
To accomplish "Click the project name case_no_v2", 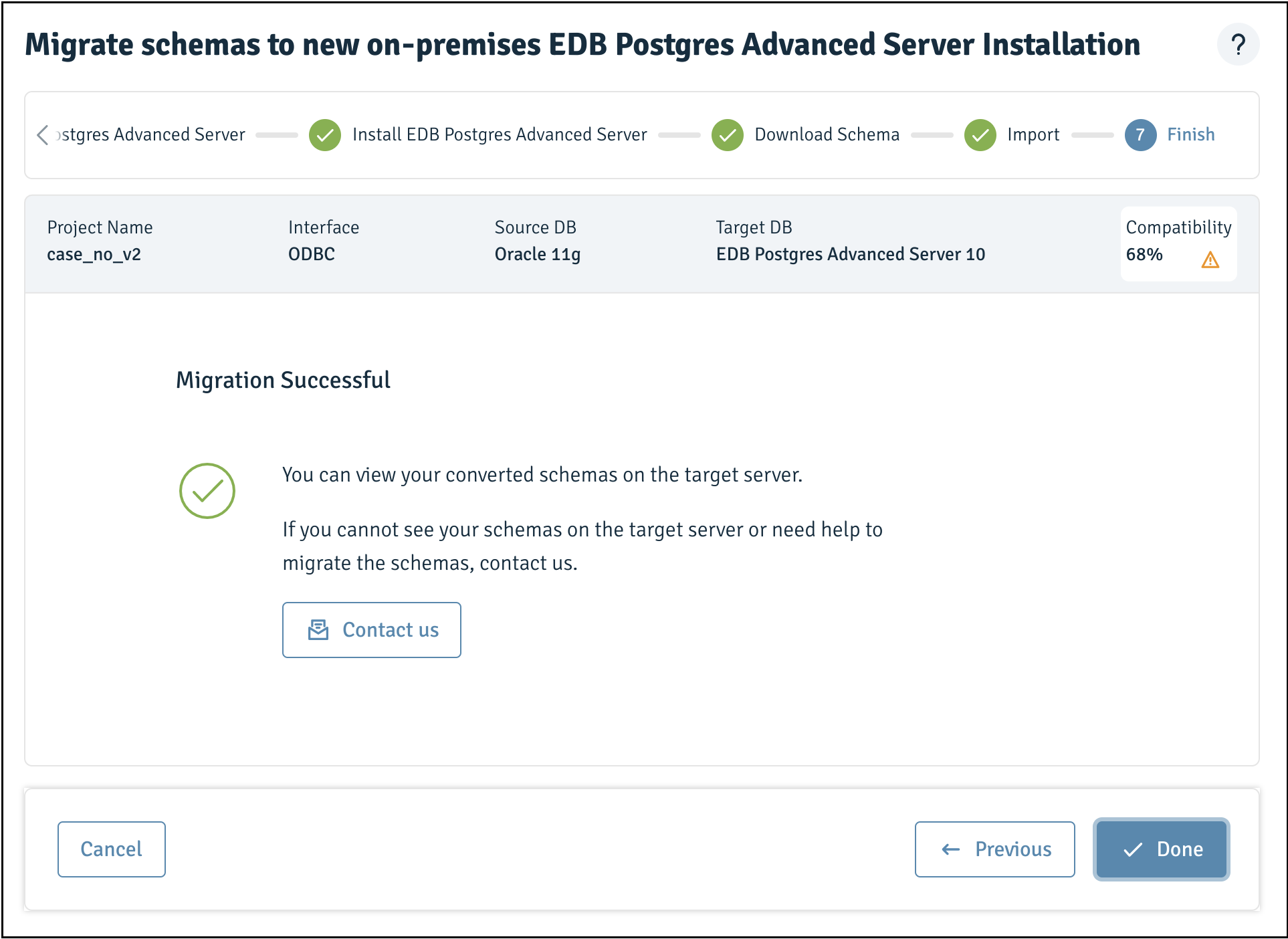I will click(94, 255).
